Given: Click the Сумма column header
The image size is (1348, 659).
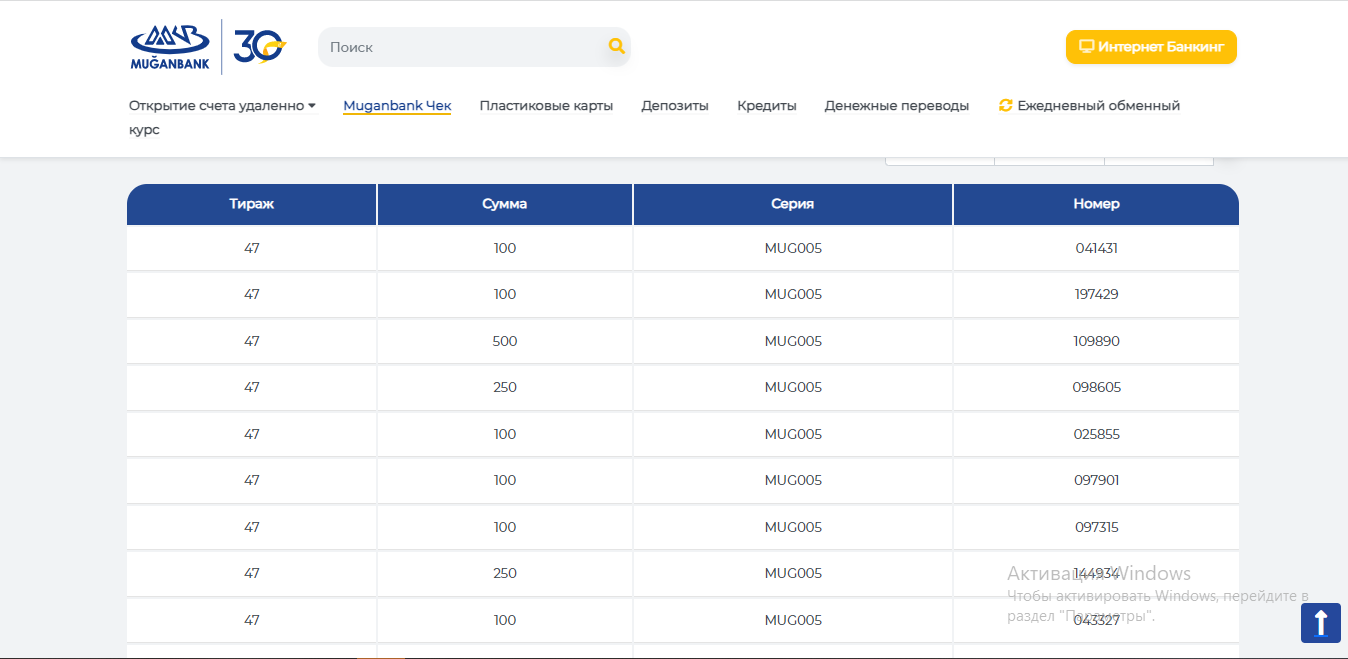Looking at the screenshot, I should click(505, 204).
